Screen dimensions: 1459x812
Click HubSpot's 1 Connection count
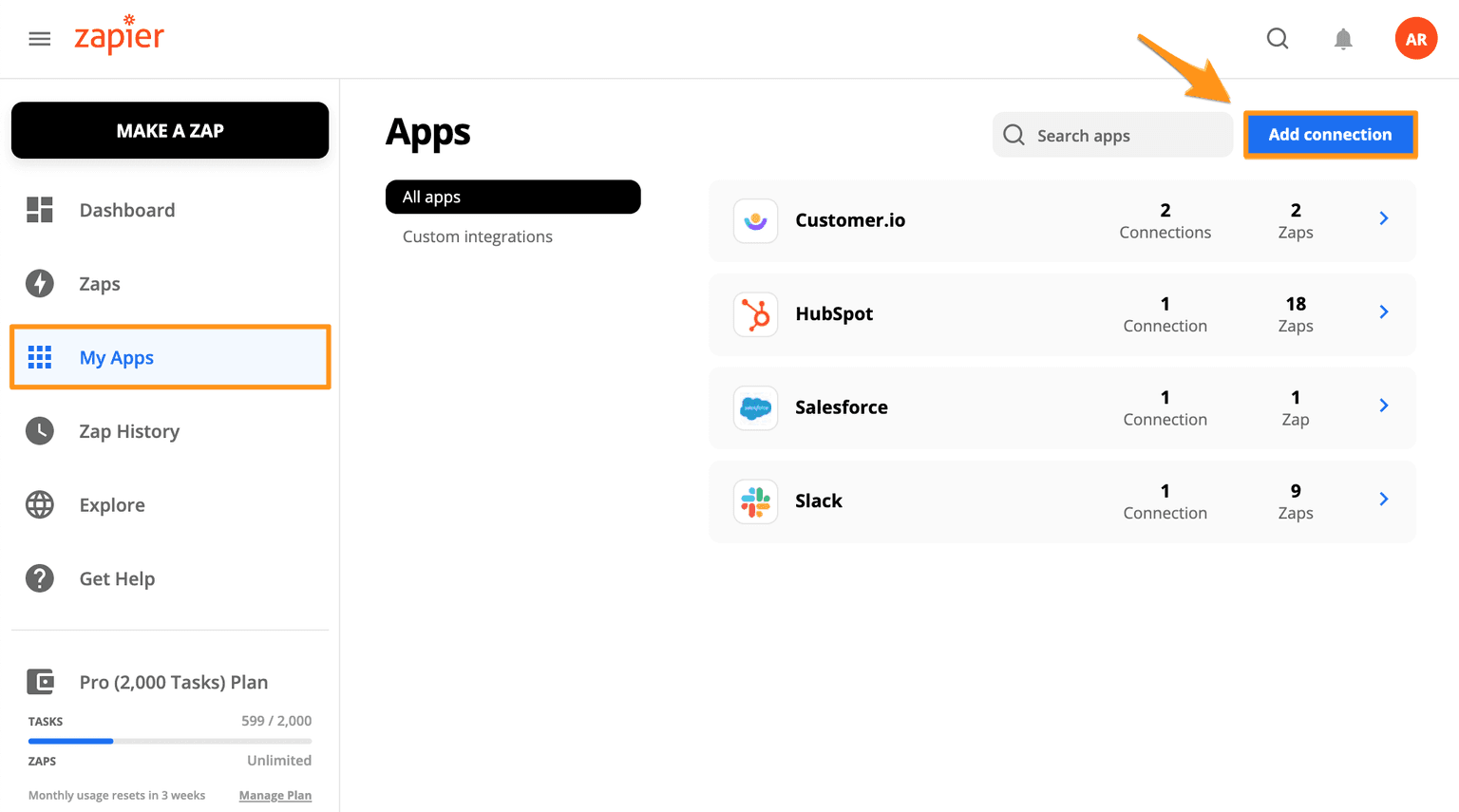click(x=1165, y=314)
